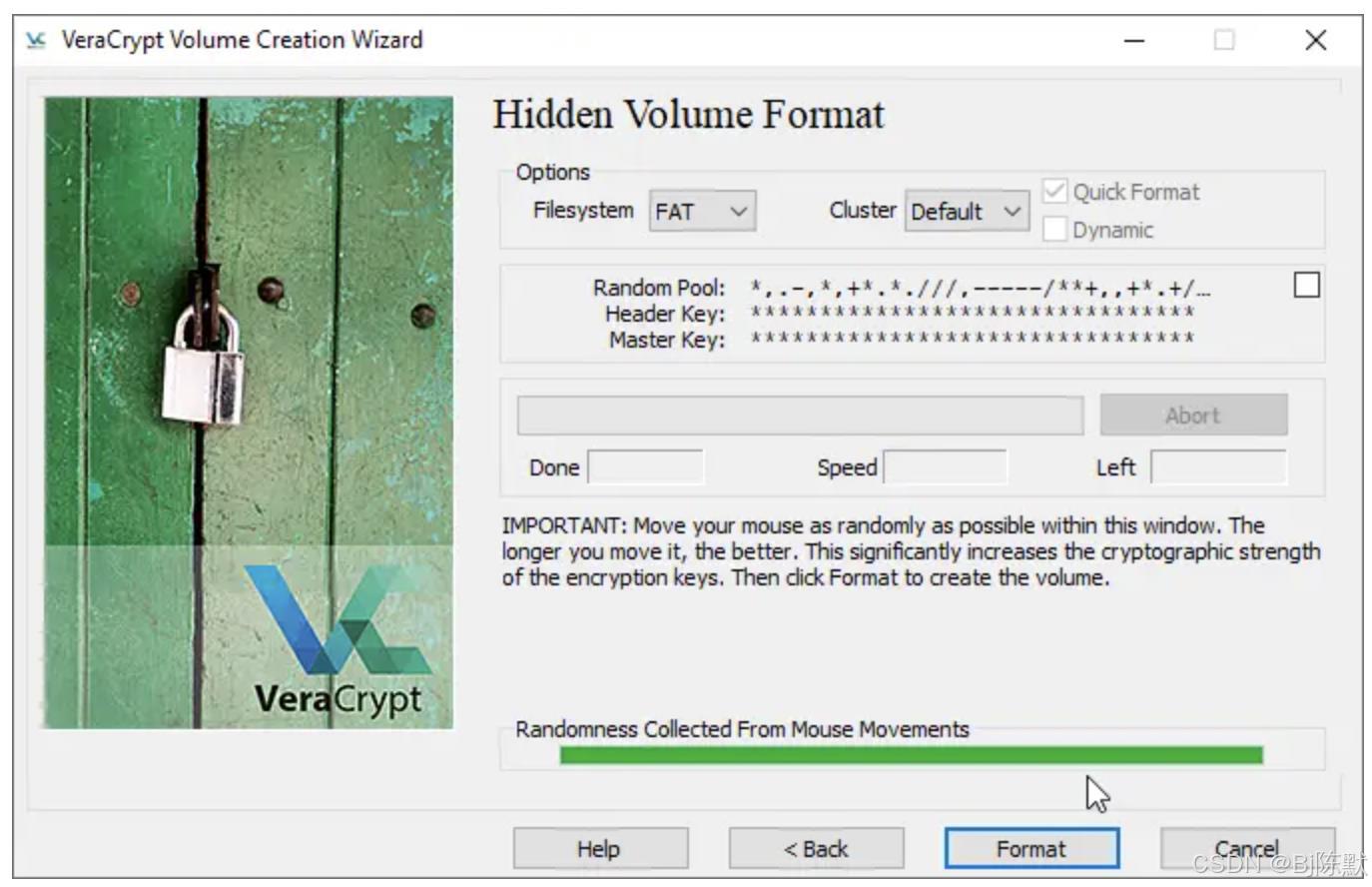The image size is (1372, 887).
Task: Click the green randomness collected bar
Action: [911, 755]
